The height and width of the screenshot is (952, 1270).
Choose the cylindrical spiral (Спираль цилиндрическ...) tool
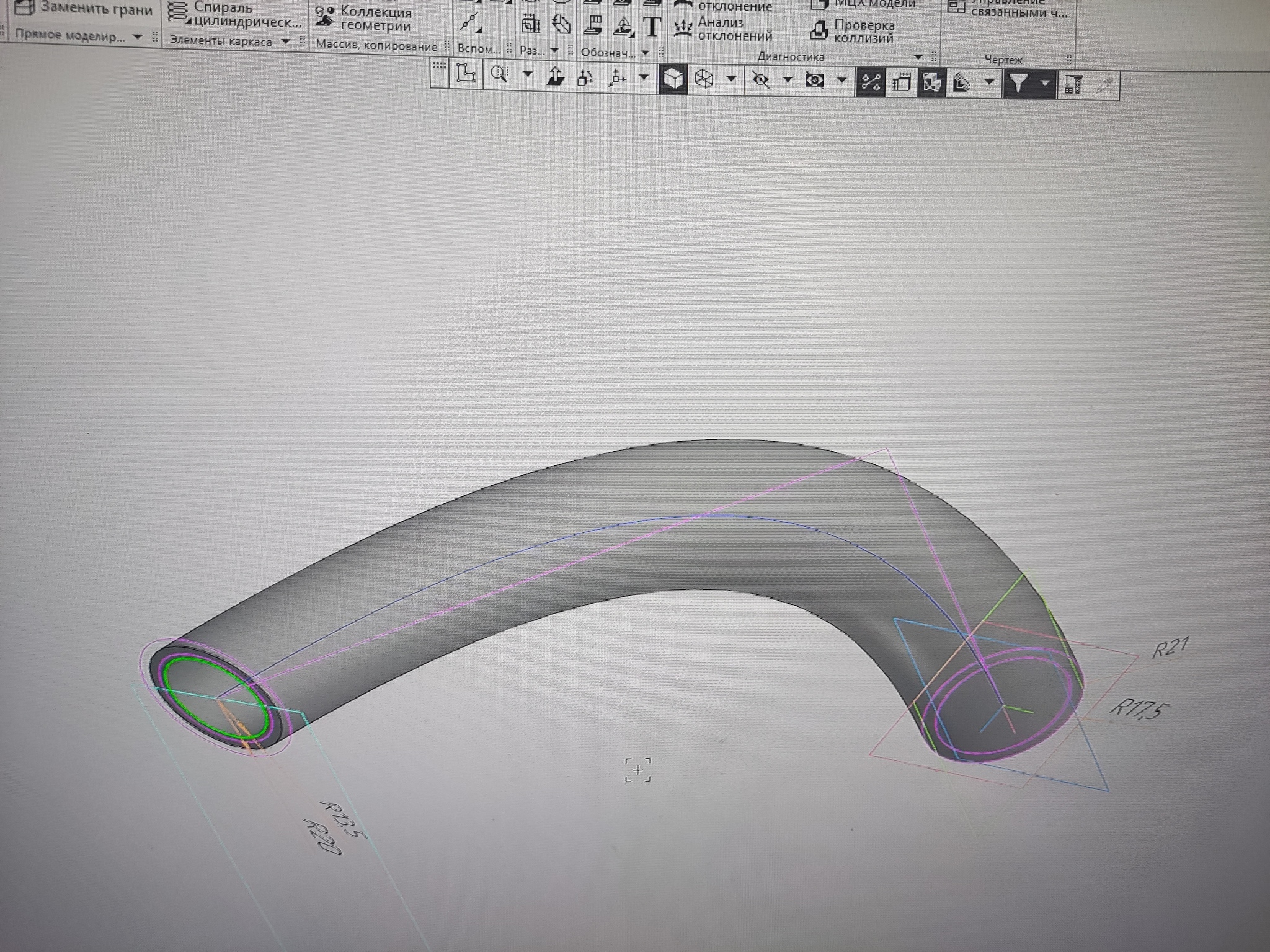[x=234, y=15]
